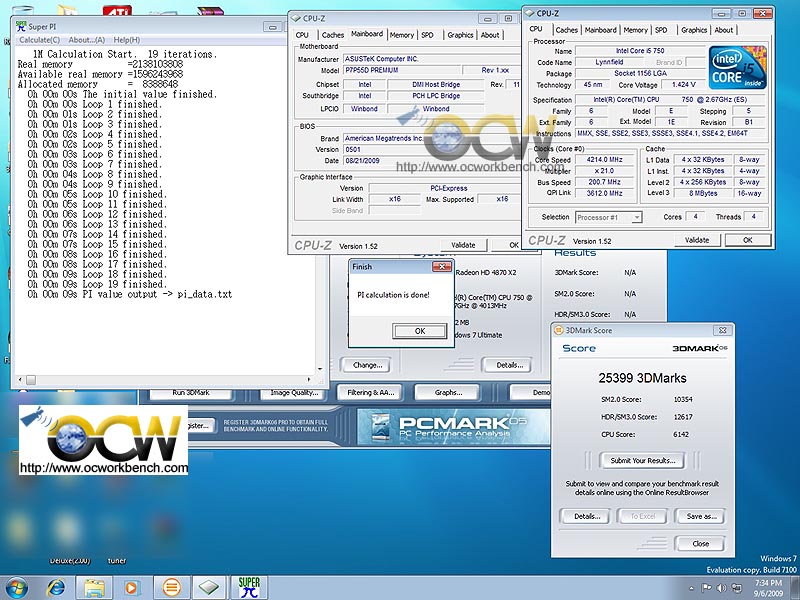Click the Filtering & AA... button
Screen dimensions: 800x600
click(370, 393)
